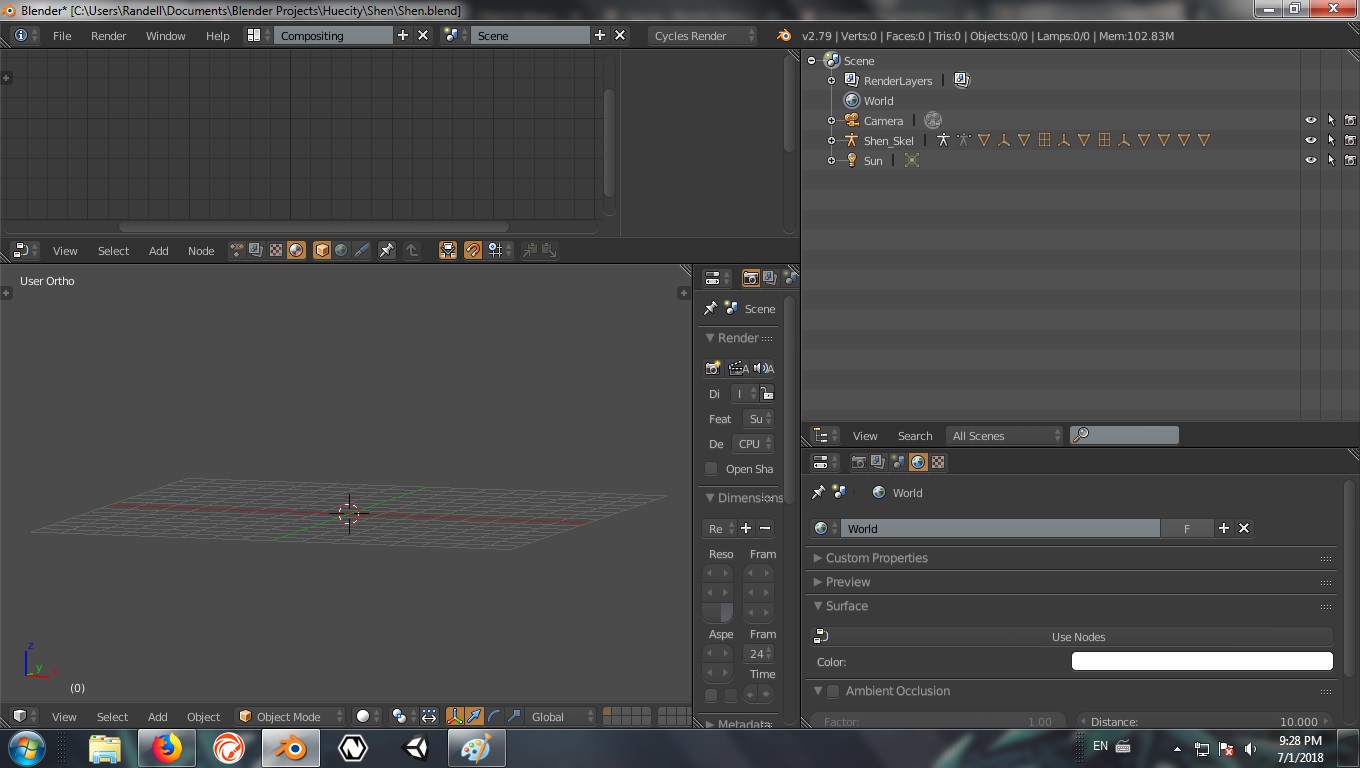
Task: Click the copy nodes icon in node header
Action: [x=530, y=250]
